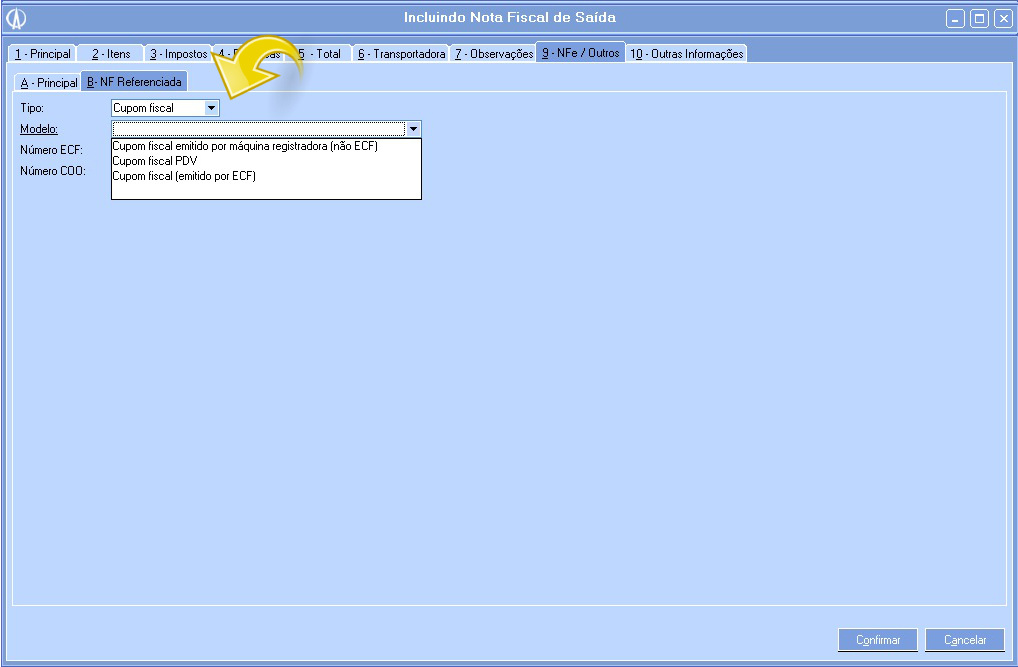Choose Cupom fiscal emitido por máquina registradora option

[245, 146]
